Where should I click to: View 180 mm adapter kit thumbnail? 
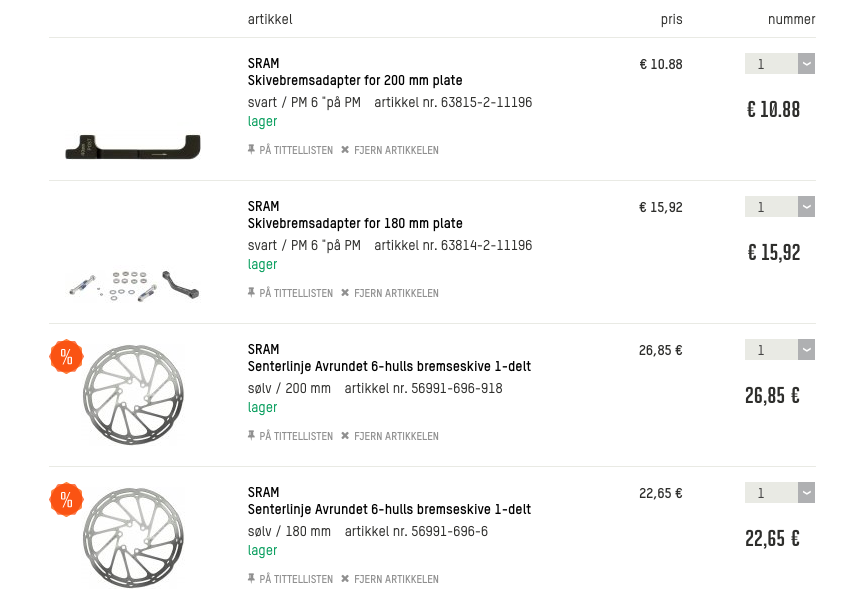pos(133,284)
